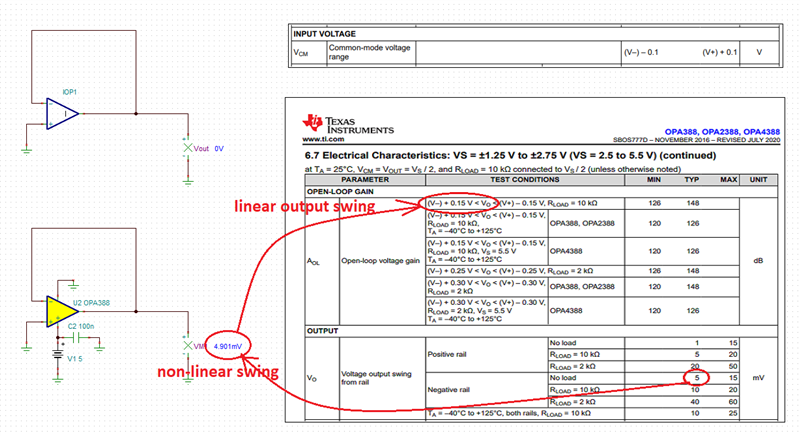The width and height of the screenshot is (800, 436).
Task: Click the V1 5 battery source symbol
Action: coord(58,355)
